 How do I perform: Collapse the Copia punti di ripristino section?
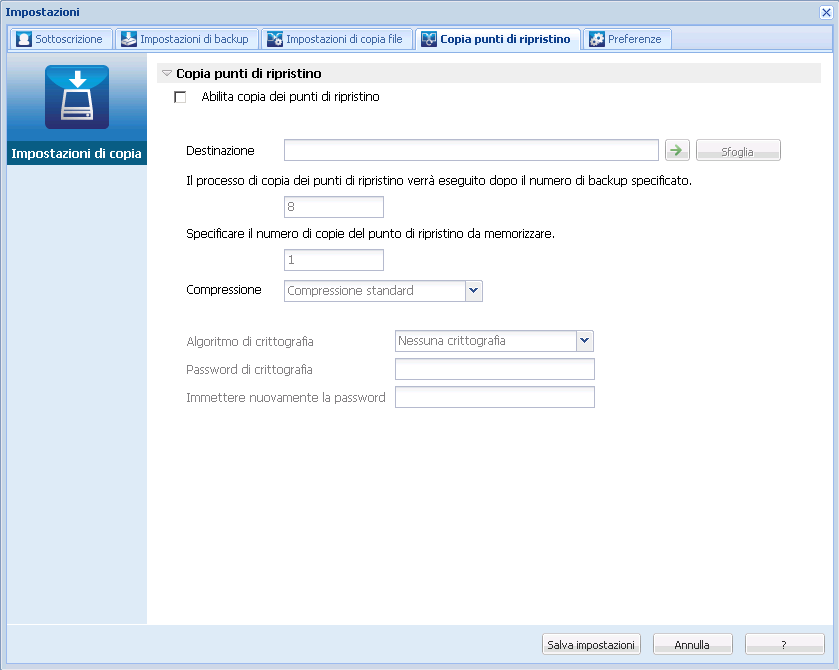pos(167,73)
